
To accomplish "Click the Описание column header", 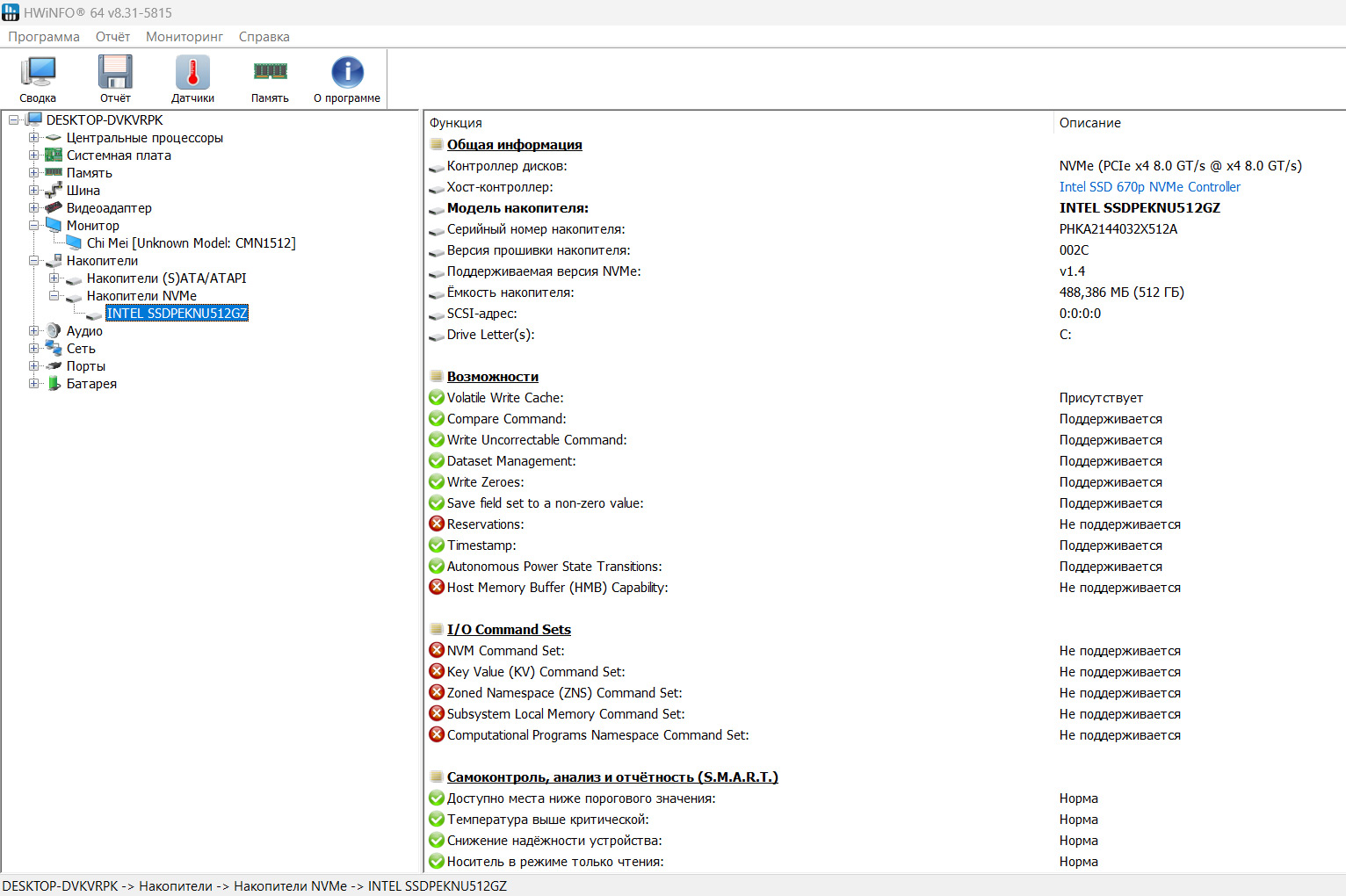I will pos(1089,123).
